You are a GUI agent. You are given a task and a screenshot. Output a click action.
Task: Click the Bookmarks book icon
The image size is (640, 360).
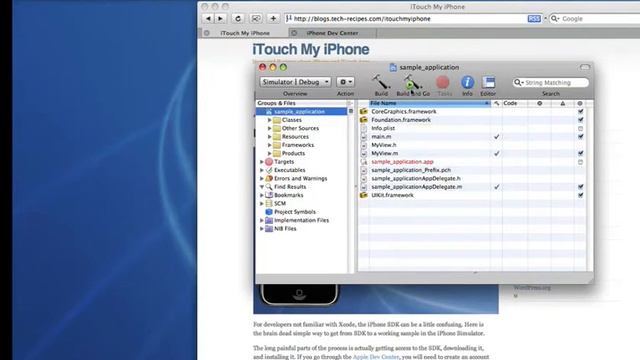click(269, 195)
